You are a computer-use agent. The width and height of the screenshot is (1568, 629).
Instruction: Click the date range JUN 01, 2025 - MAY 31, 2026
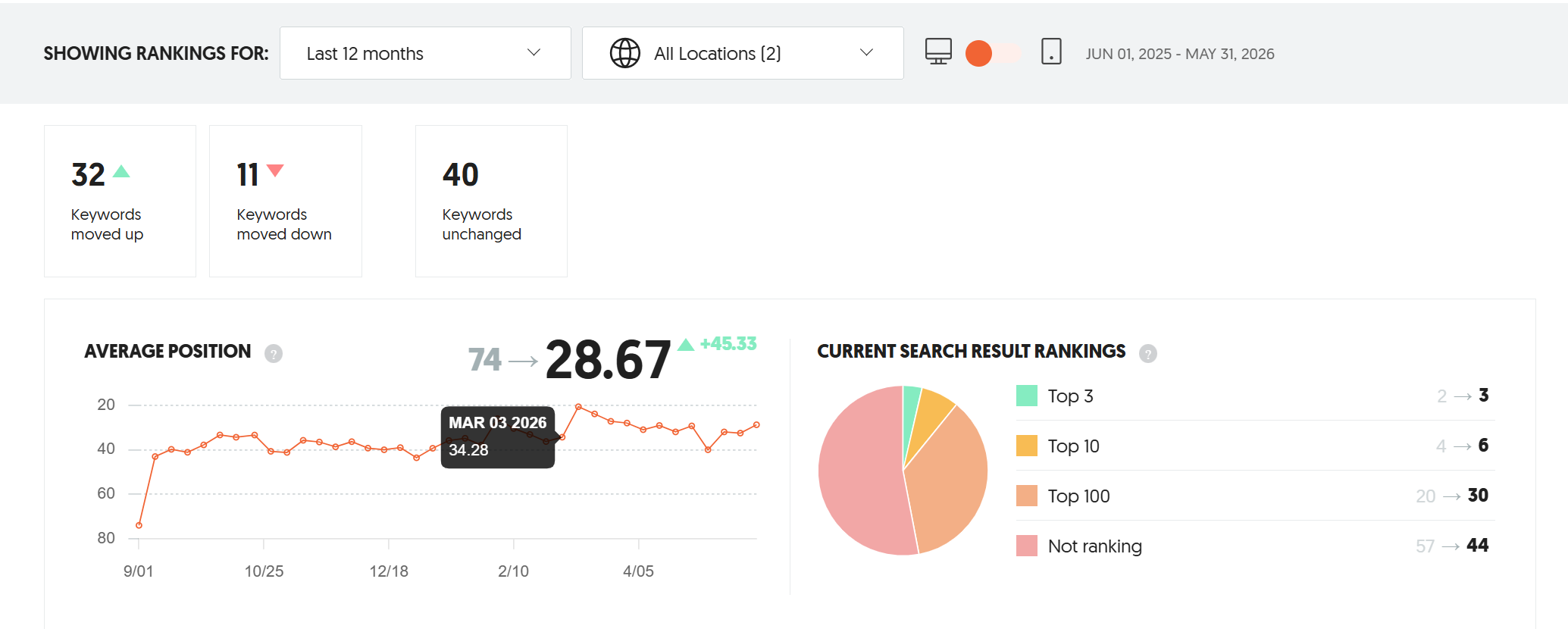1180,54
